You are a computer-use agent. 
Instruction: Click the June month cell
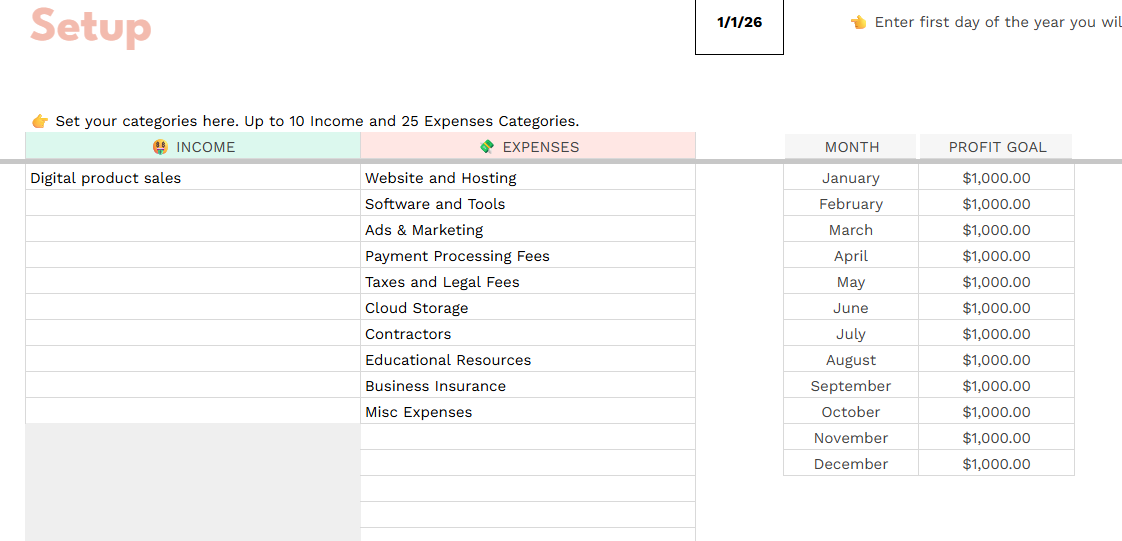click(x=851, y=307)
